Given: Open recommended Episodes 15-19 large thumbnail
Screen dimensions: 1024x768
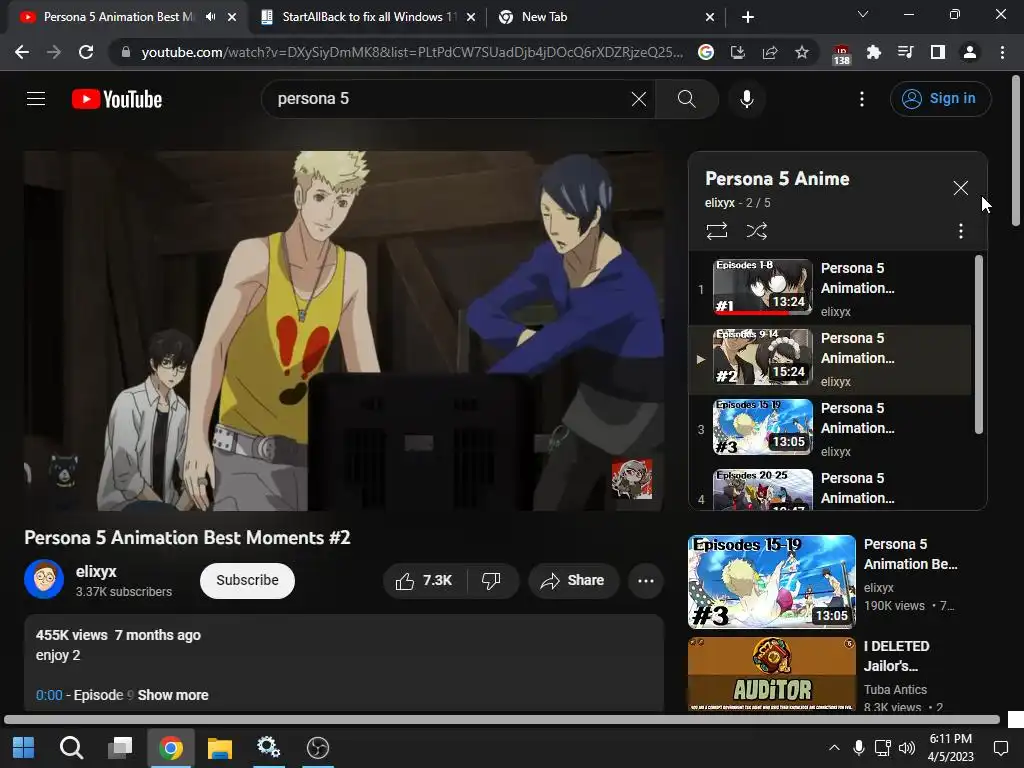Looking at the screenshot, I should tap(771, 582).
